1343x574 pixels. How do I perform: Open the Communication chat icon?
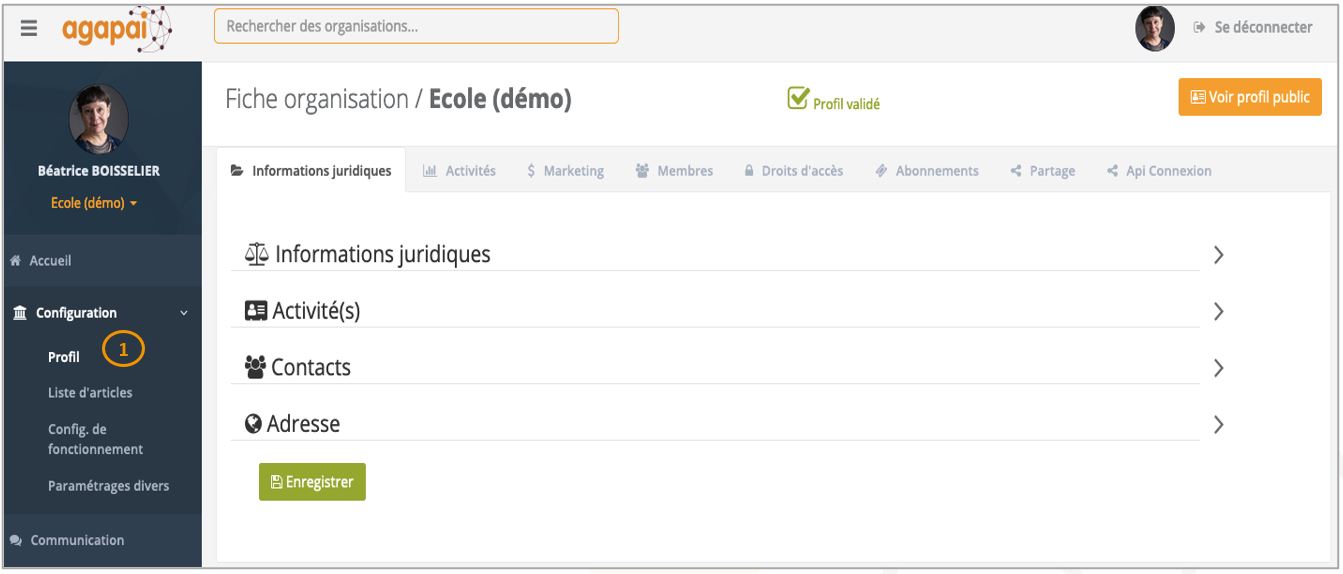click(15, 540)
